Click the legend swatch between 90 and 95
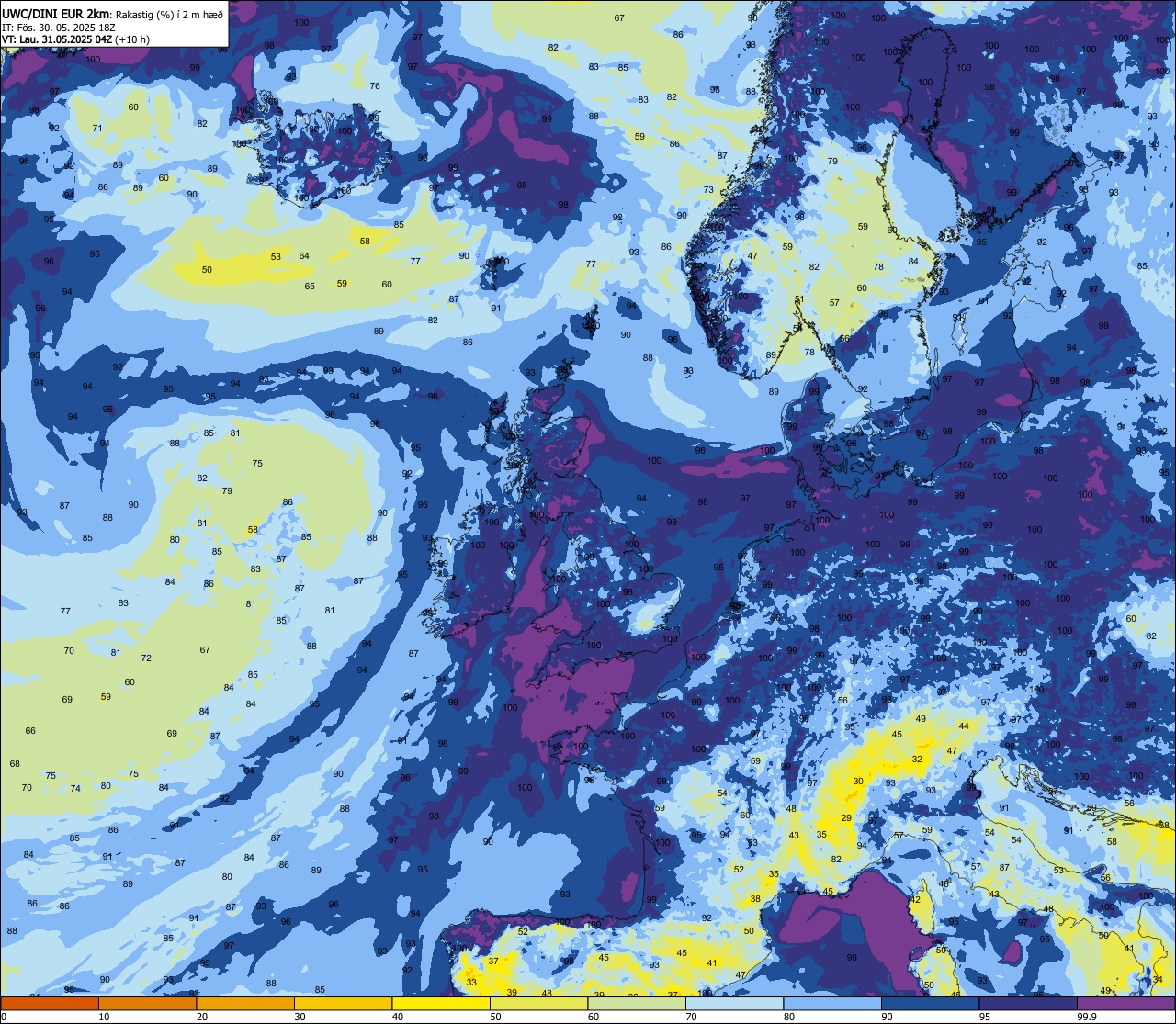Image resolution: width=1176 pixels, height=1024 pixels. (x=930, y=1004)
